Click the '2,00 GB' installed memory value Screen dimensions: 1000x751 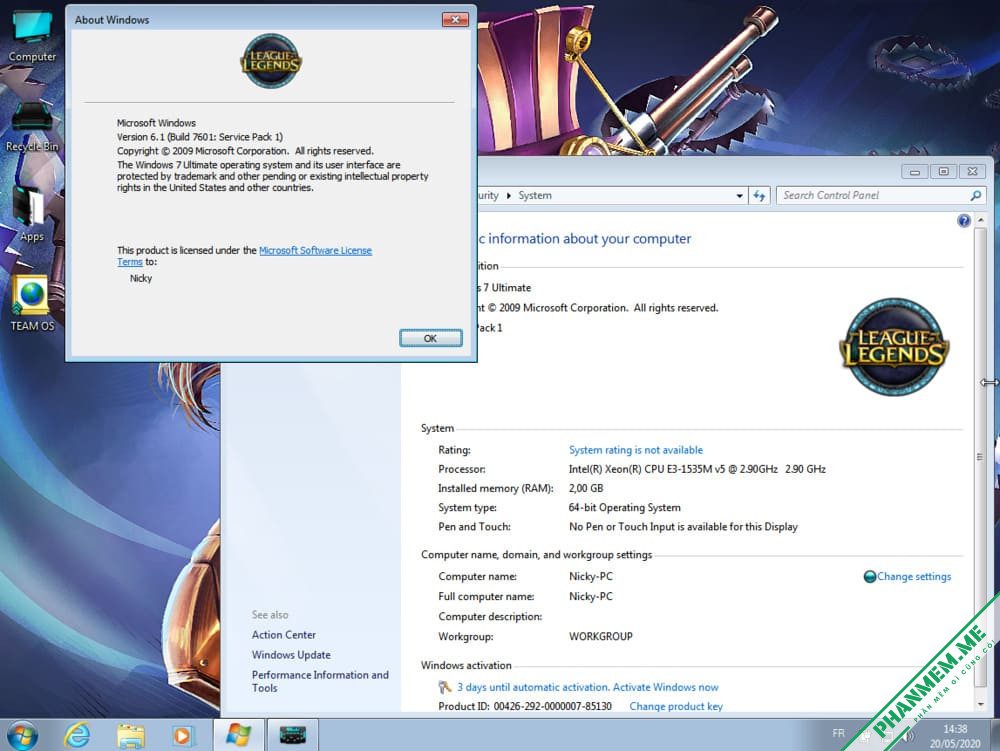click(x=585, y=488)
